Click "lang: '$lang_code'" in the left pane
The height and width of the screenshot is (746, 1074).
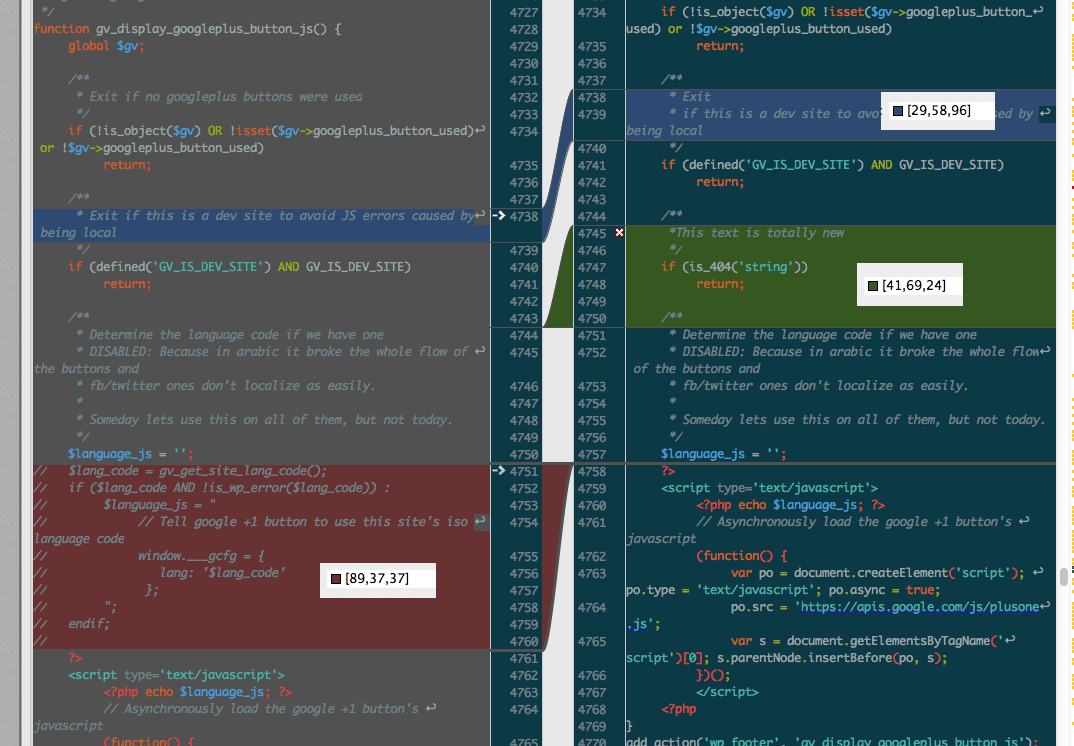[223, 573]
